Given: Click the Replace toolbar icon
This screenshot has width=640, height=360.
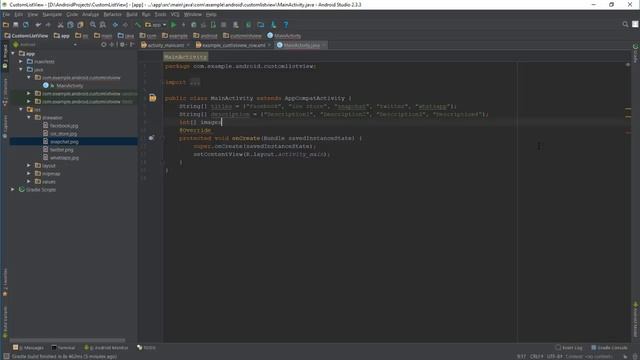Looking at the screenshot, I should tap(102, 25).
